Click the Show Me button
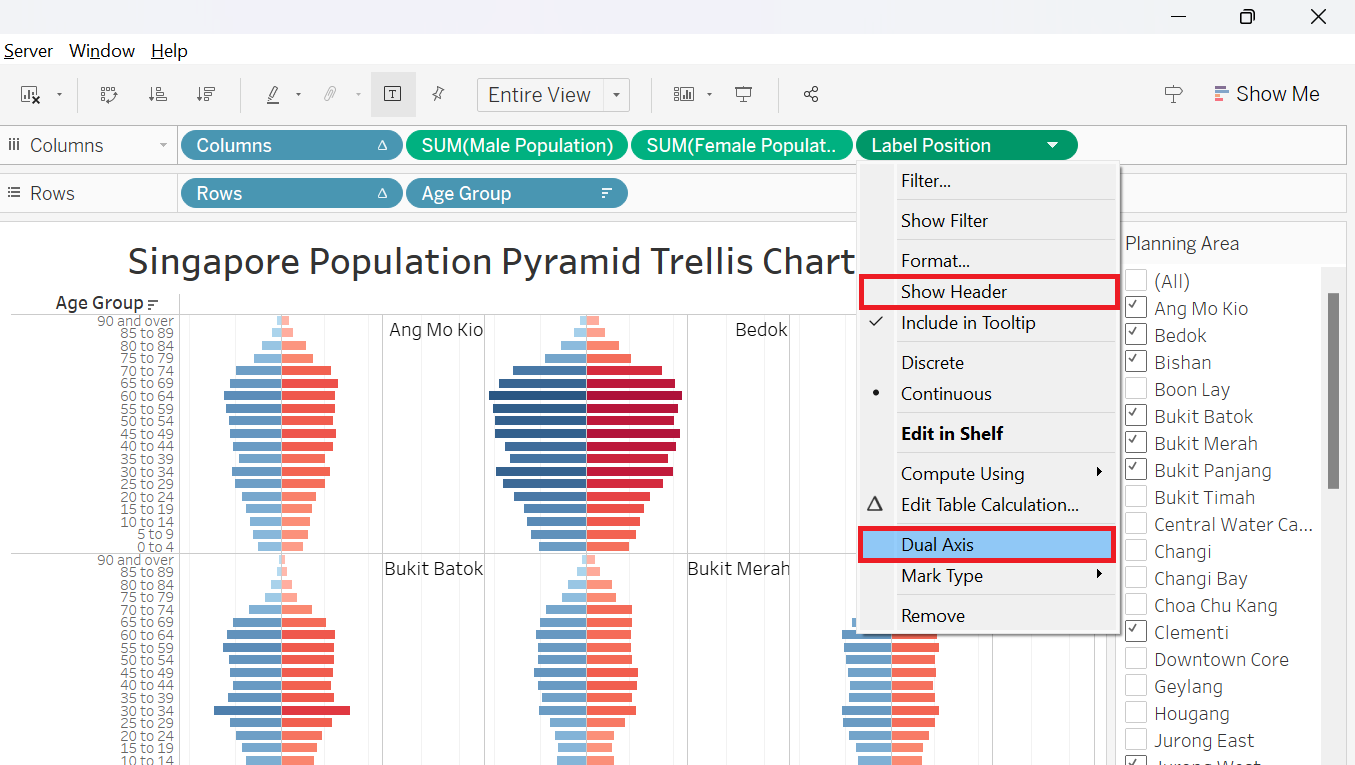 click(x=1267, y=94)
